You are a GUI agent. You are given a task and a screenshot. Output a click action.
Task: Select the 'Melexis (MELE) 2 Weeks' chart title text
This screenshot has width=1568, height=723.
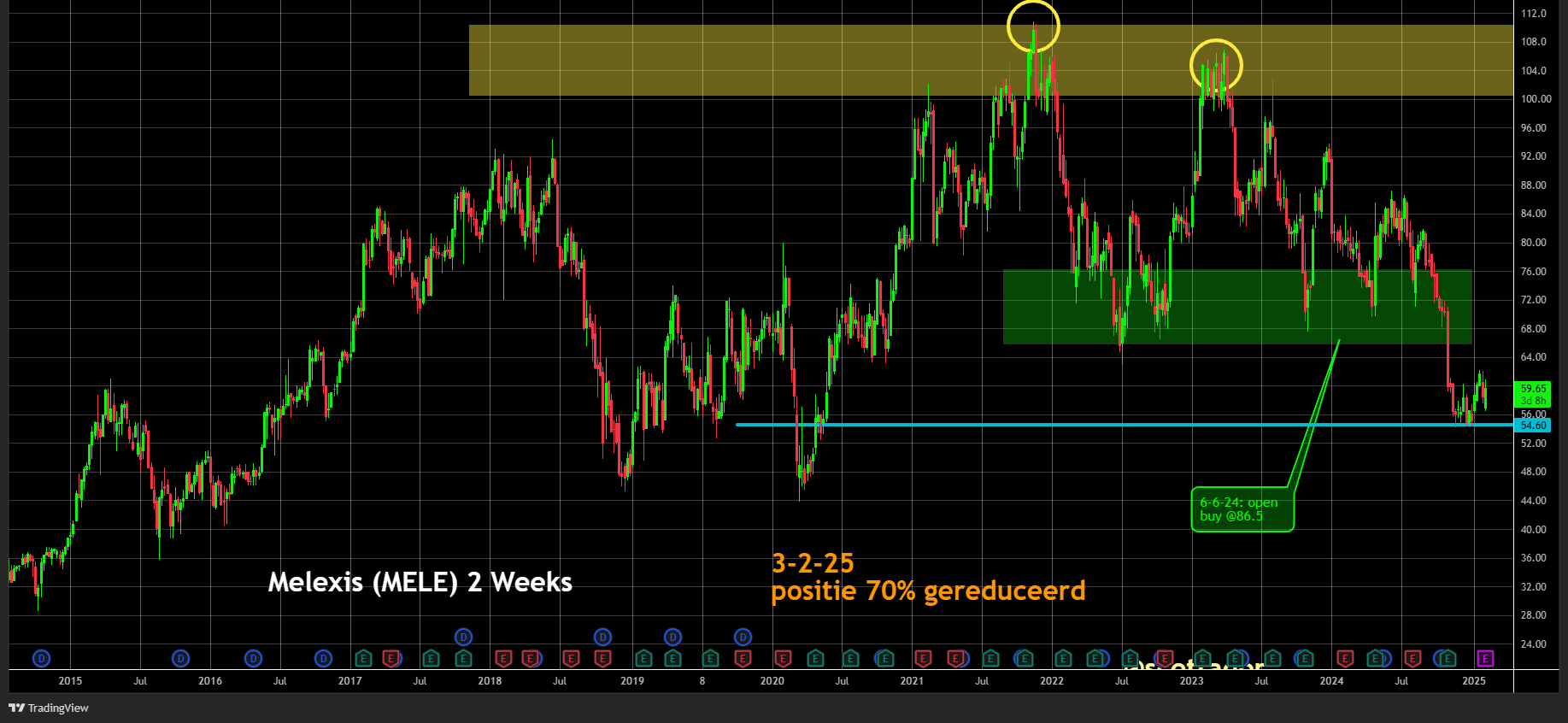tap(420, 582)
